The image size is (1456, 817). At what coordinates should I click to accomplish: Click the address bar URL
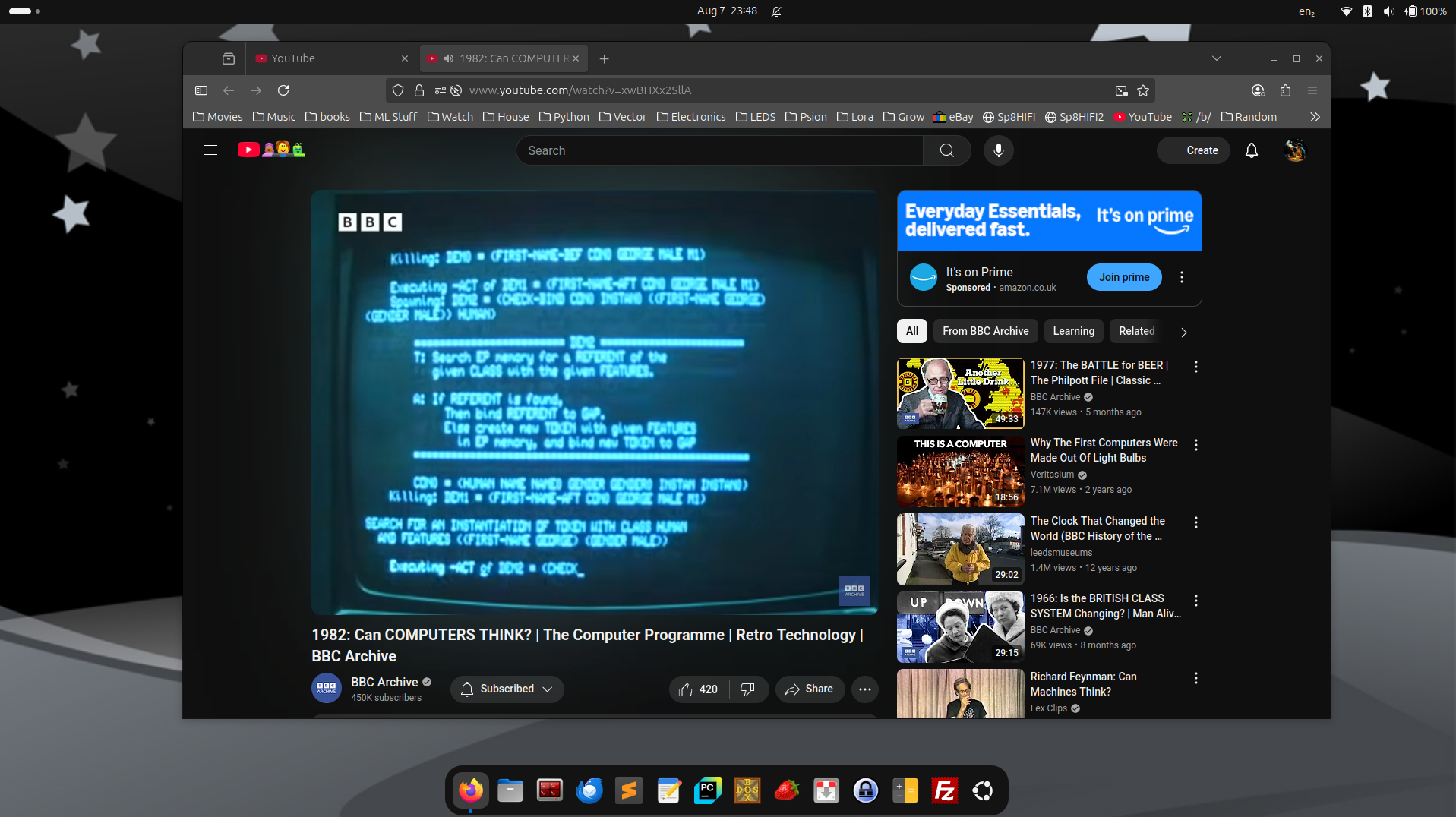tap(580, 90)
